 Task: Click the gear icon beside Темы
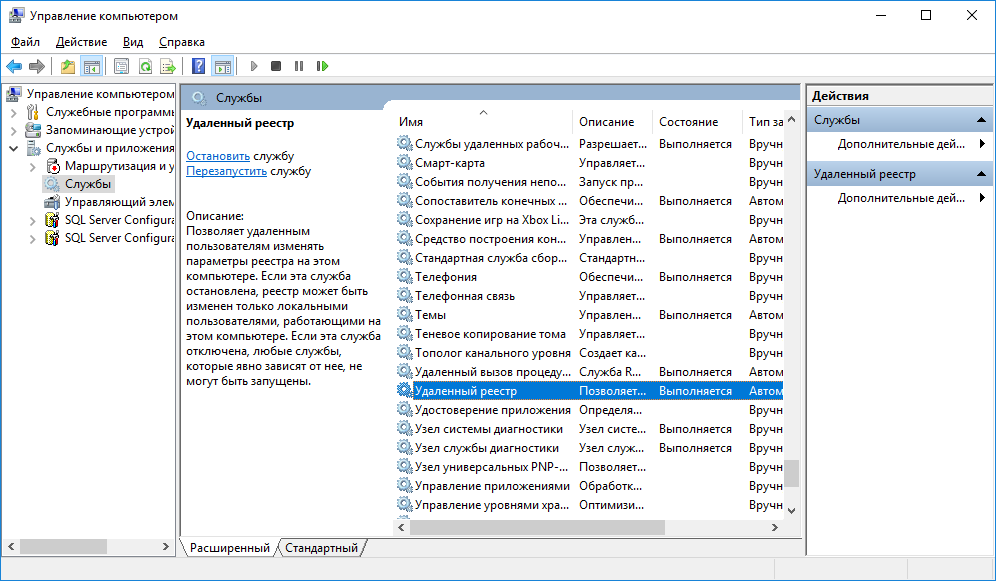click(x=405, y=314)
